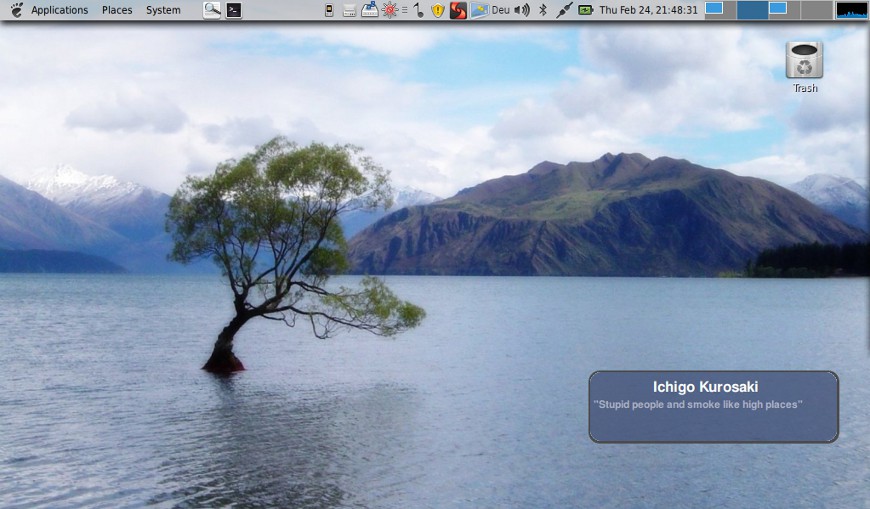Click the Bluetooth tray icon
The height and width of the screenshot is (509, 870).
(x=543, y=10)
